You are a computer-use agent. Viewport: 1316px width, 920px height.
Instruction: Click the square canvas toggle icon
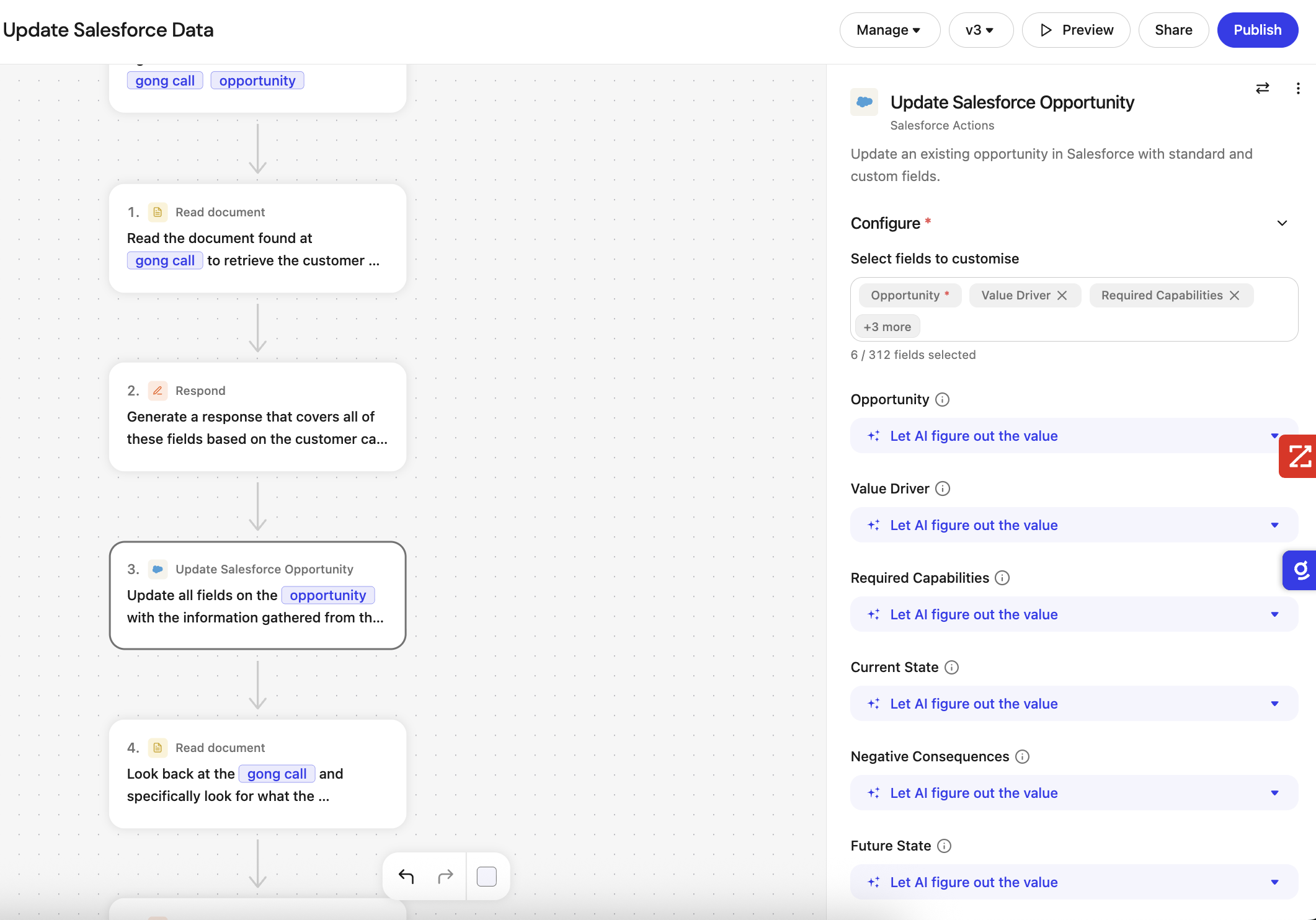coord(487,876)
